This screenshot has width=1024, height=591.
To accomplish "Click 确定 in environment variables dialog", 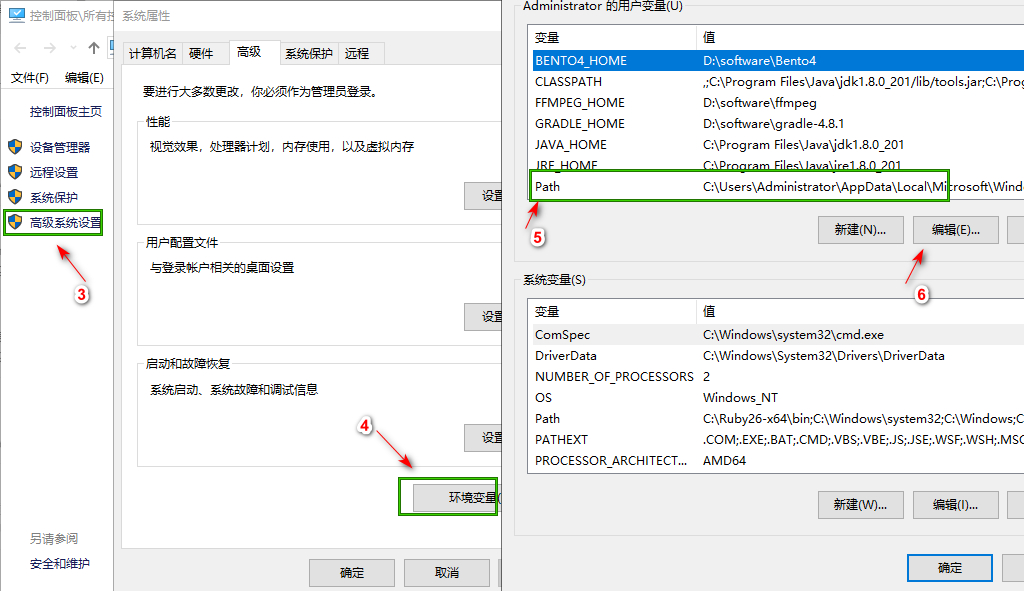I will [950, 568].
